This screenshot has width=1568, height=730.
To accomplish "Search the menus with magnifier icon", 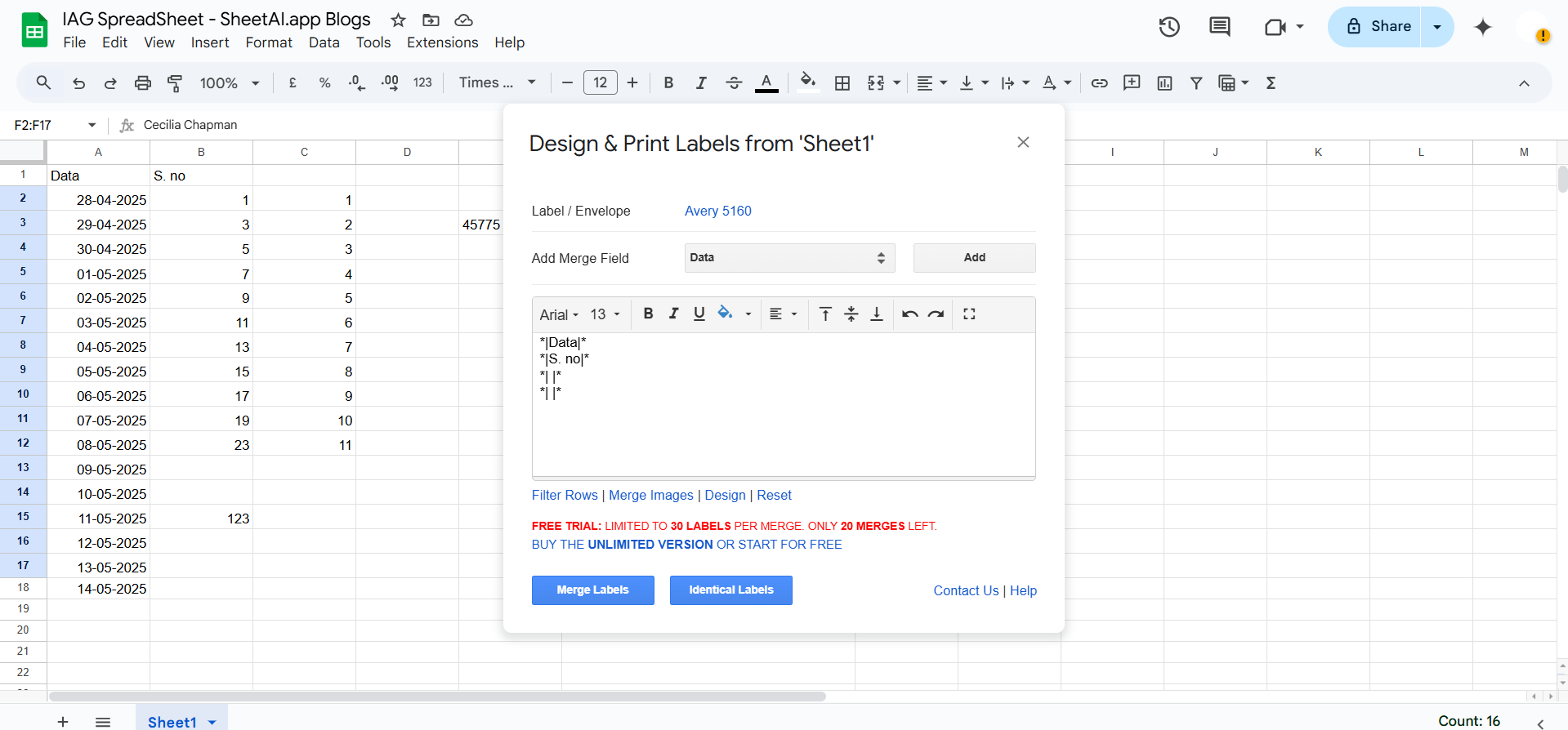I will (x=43, y=82).
